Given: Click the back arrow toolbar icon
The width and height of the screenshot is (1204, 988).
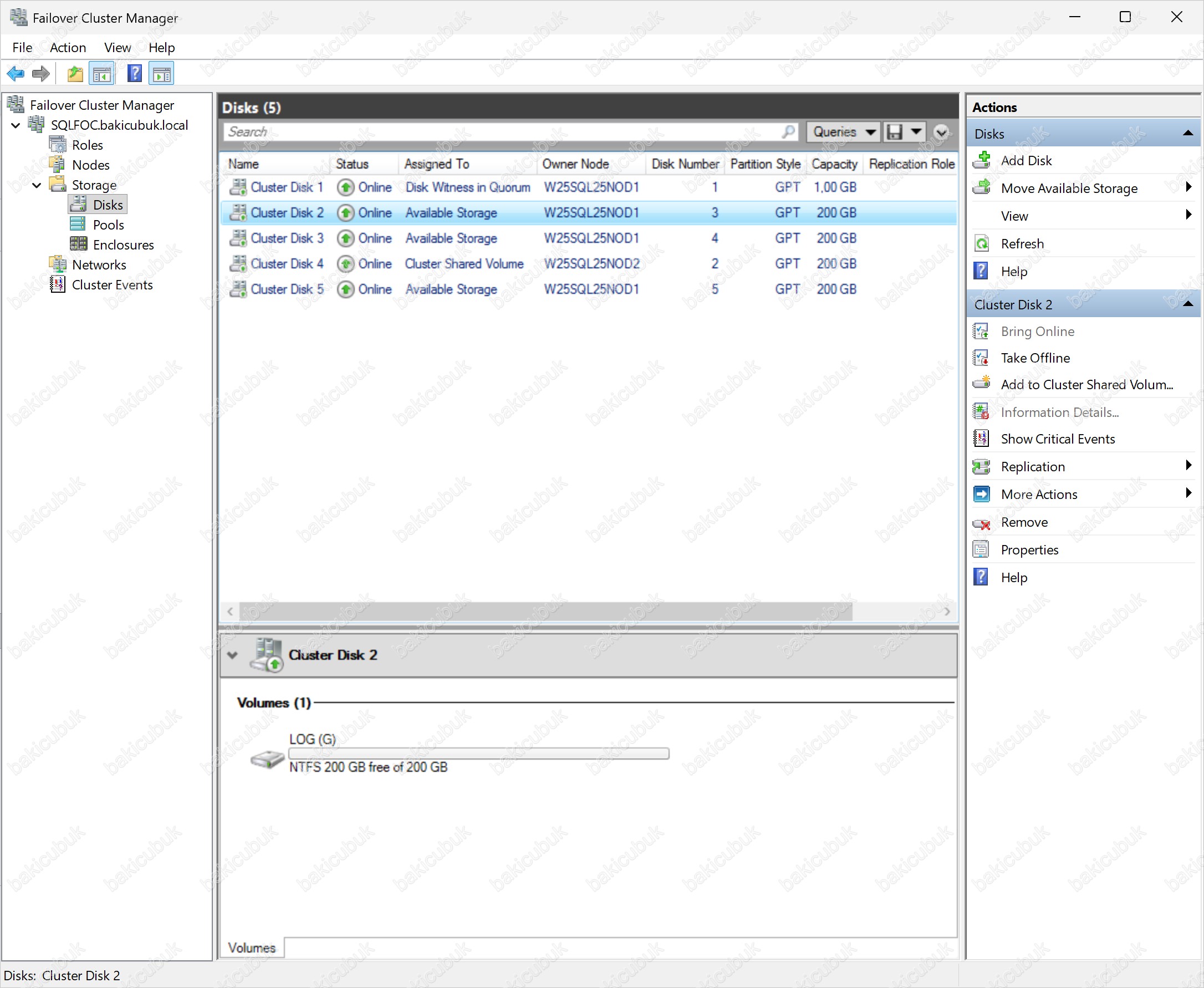Looking at the screenshot, I should click(16, 73).
